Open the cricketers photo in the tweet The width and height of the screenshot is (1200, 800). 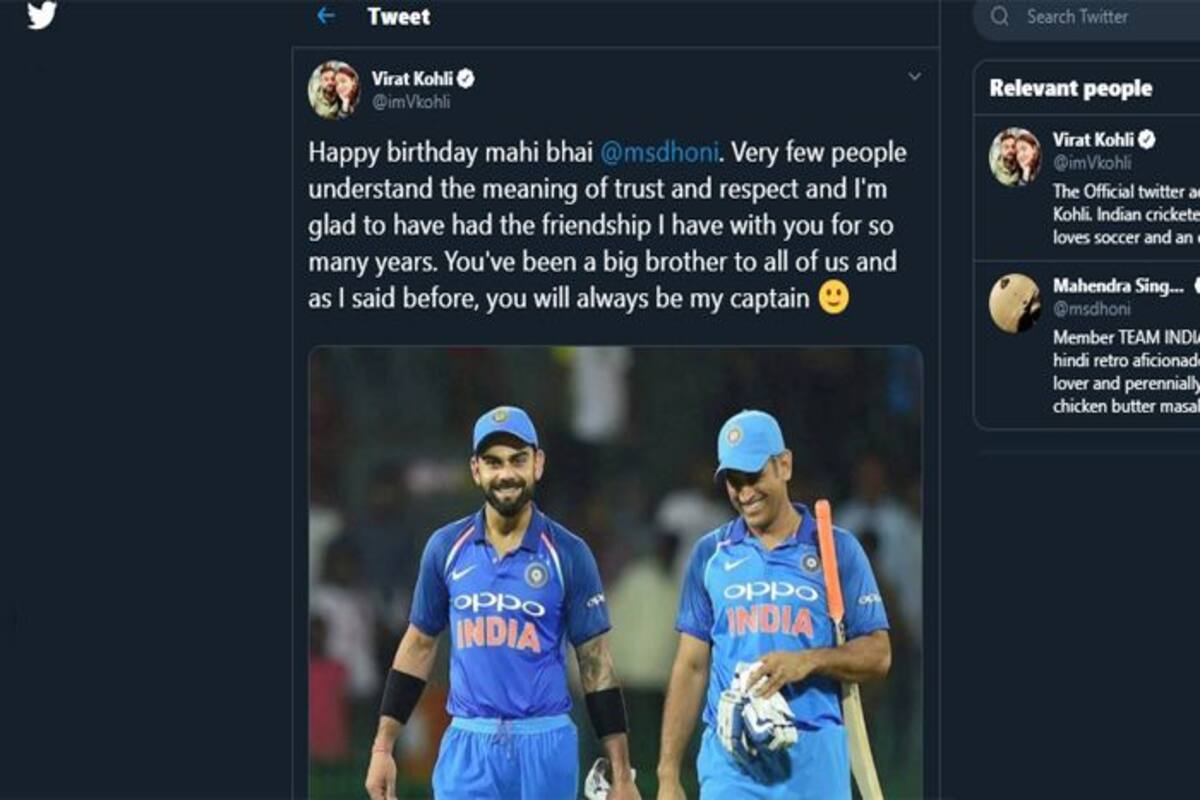pyautogui.click(x=615, y=572)
